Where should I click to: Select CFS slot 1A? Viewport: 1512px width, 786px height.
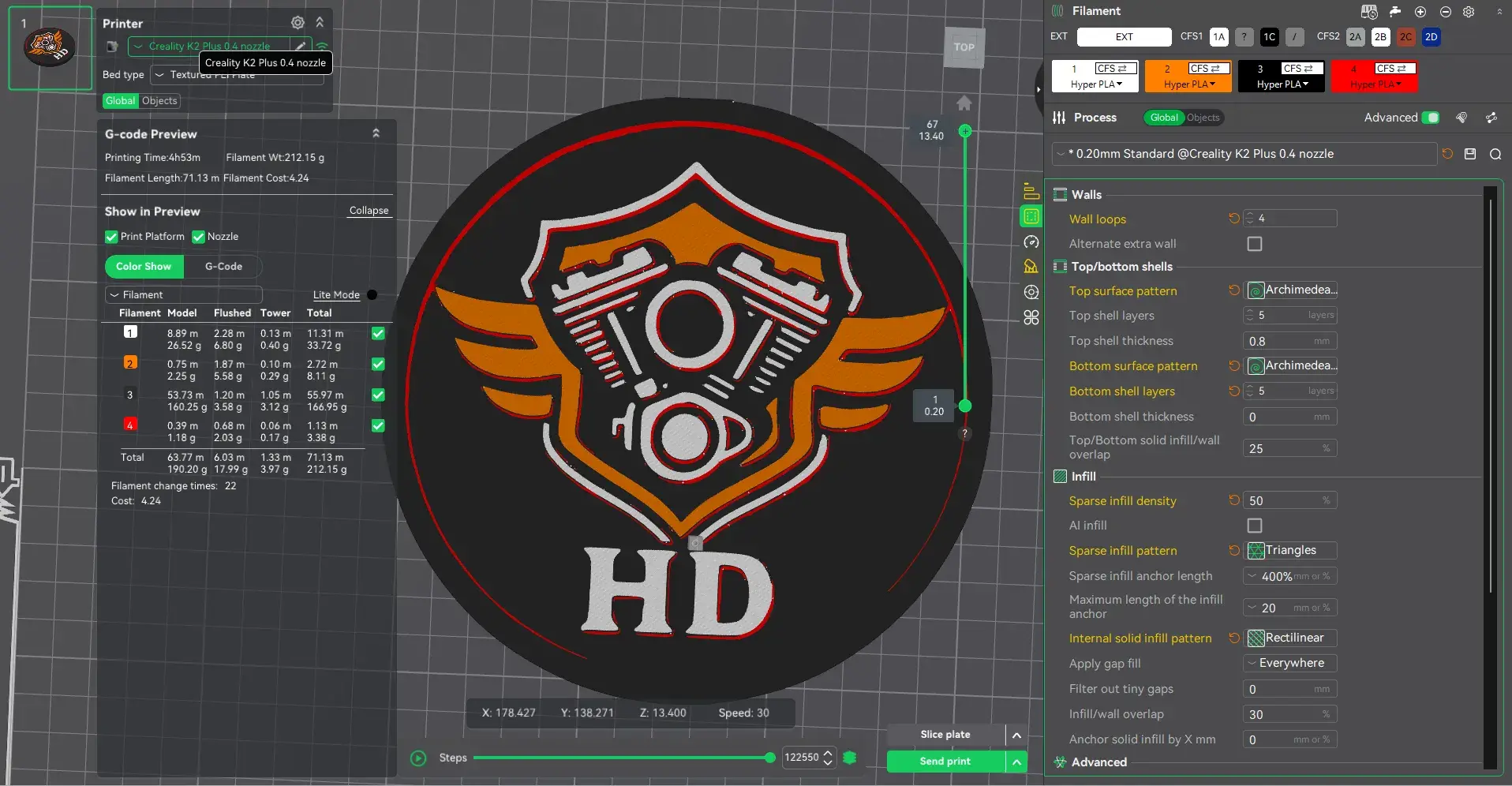1219,37
